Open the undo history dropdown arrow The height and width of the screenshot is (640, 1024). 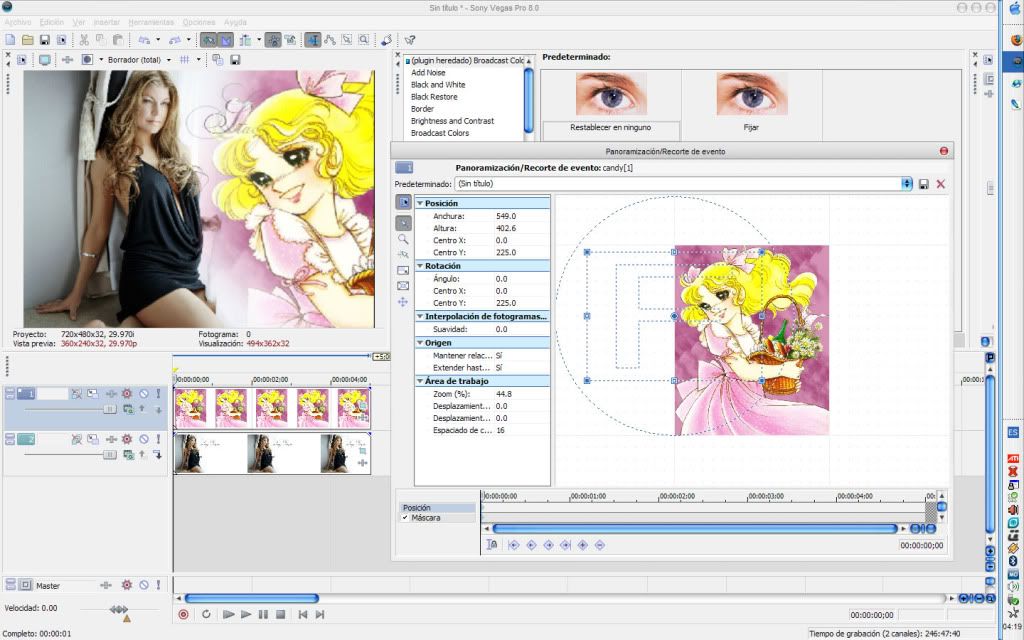point(158,40)
